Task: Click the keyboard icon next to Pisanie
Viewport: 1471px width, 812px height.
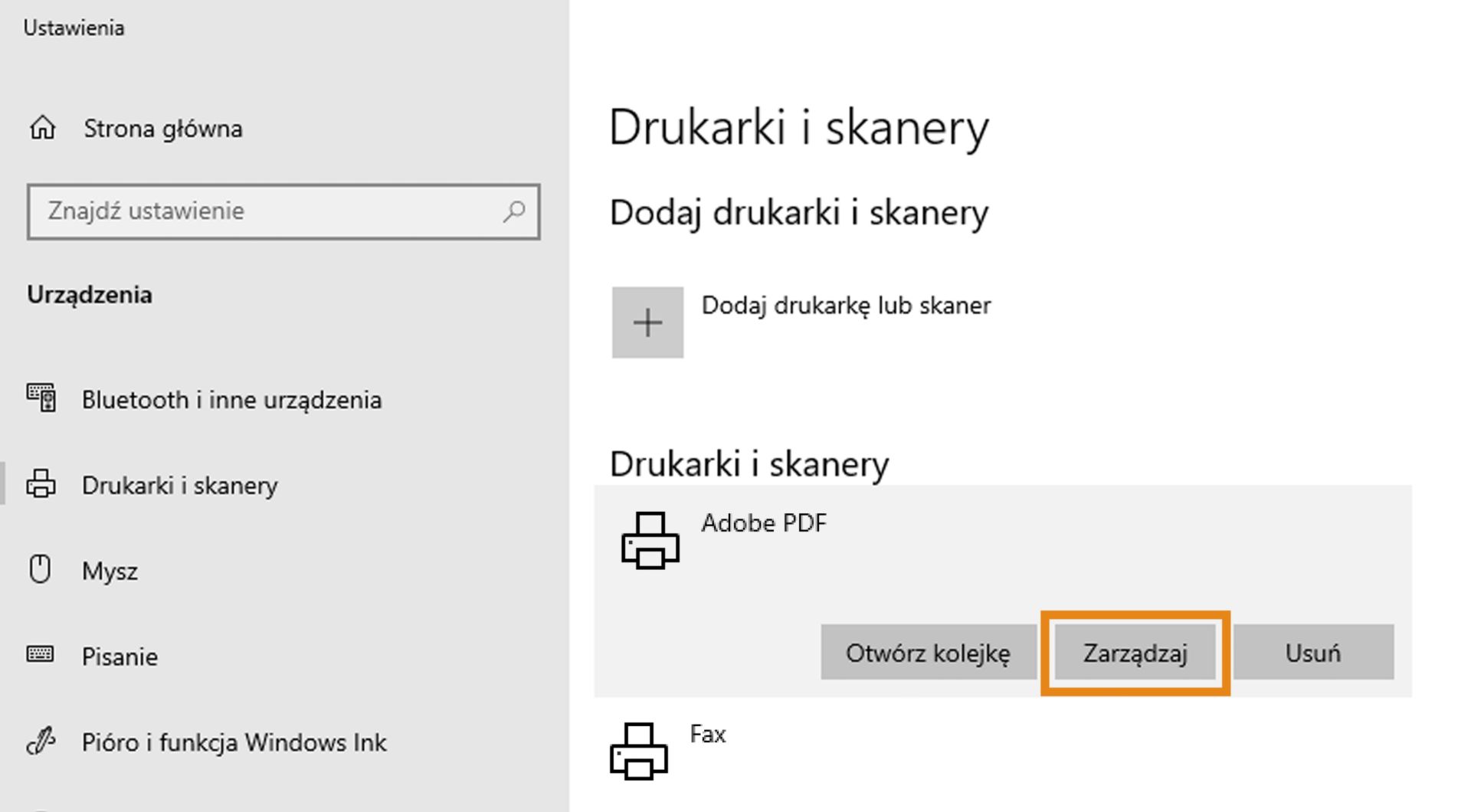Action: point(42,656)
